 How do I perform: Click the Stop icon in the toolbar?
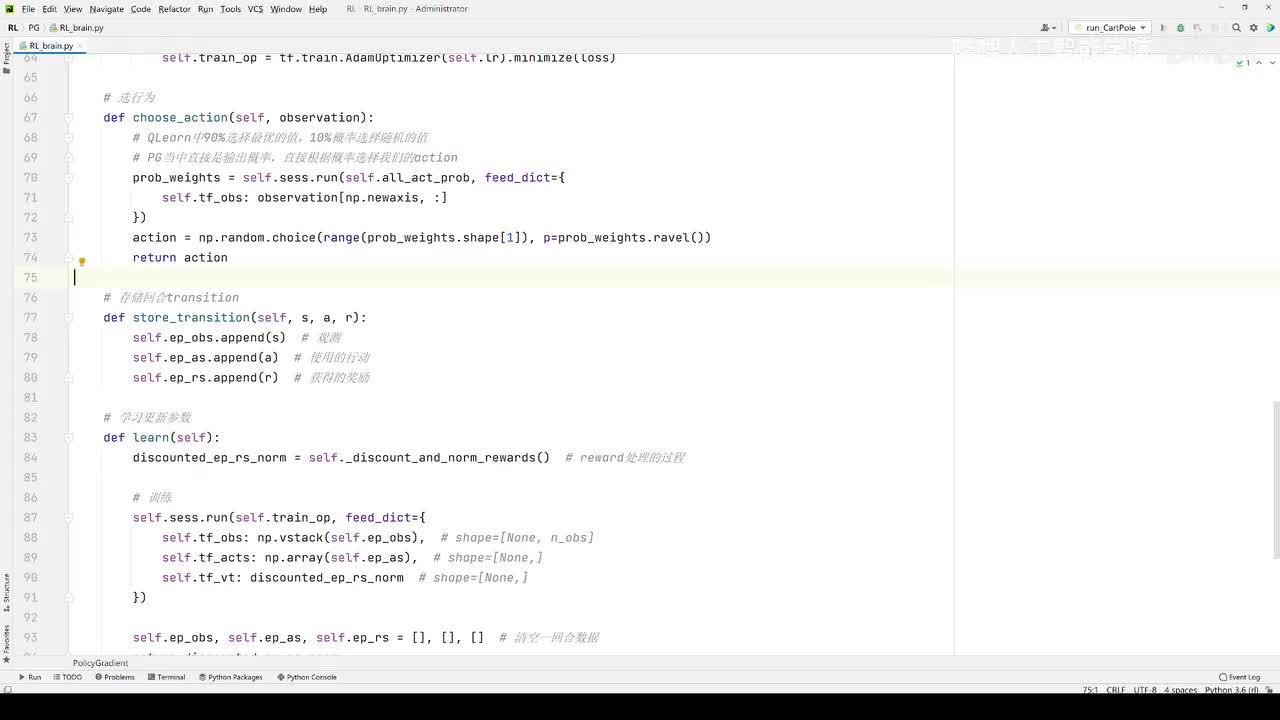point(1216,28)
